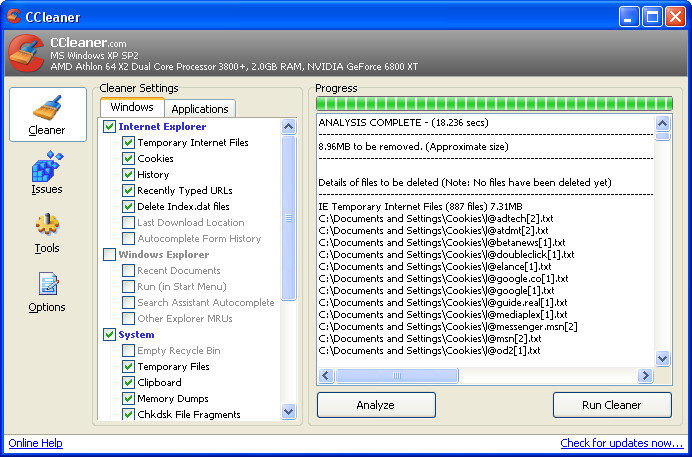Open the Cleaner section broom icon

pos(47,107)
